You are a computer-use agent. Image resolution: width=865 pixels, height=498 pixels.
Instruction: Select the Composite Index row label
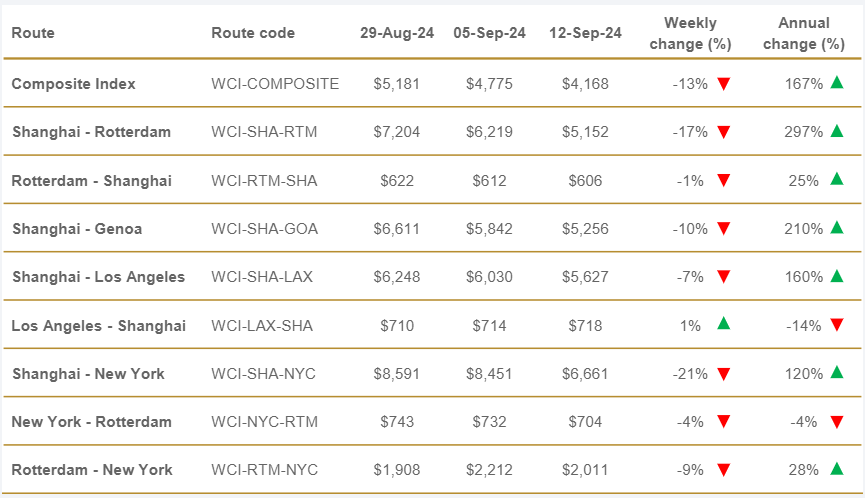coord(73,84)
